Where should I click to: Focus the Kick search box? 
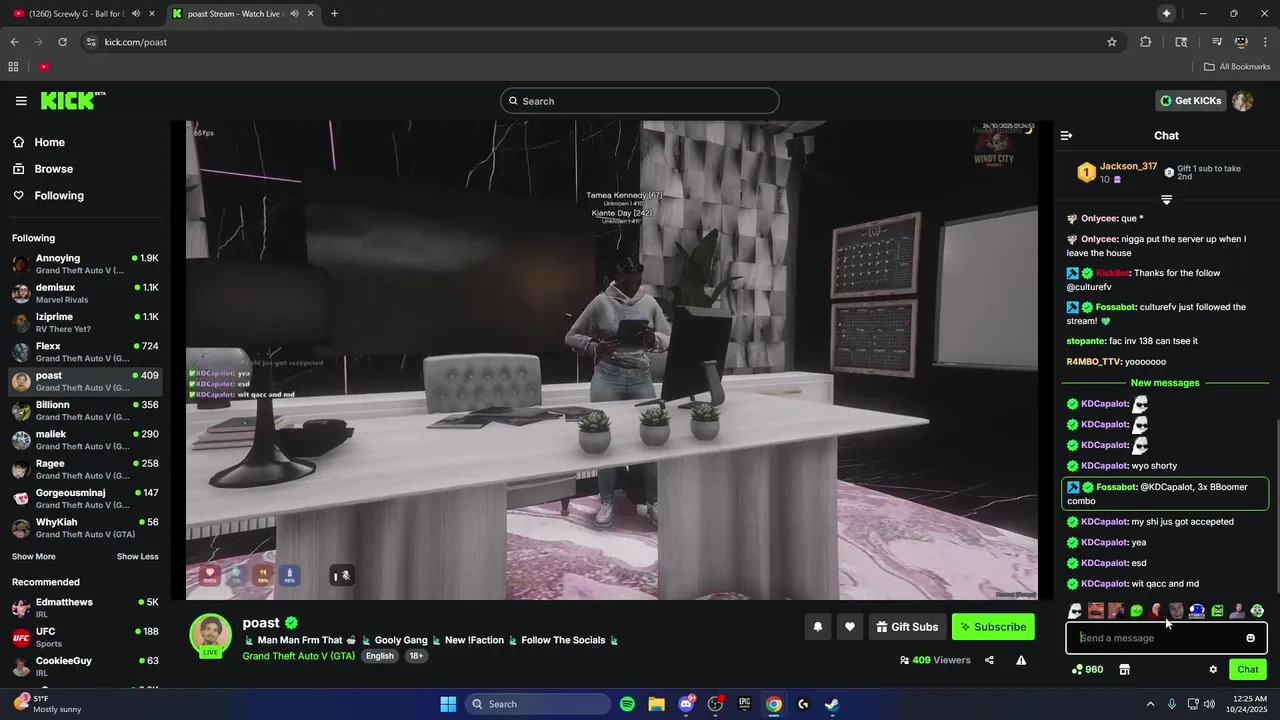click(x=640, y=101)
